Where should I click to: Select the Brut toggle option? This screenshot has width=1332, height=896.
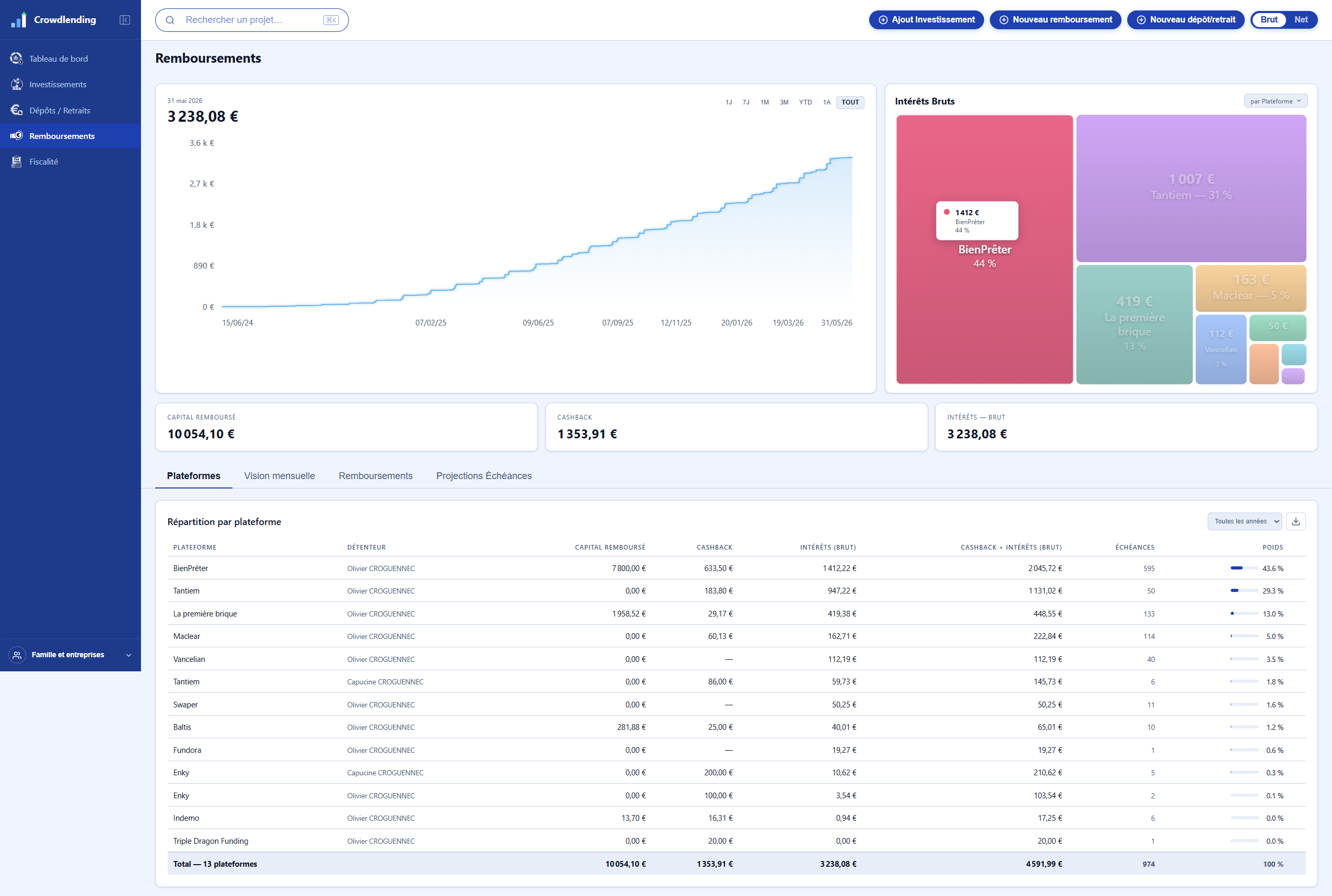(1269, 20)
